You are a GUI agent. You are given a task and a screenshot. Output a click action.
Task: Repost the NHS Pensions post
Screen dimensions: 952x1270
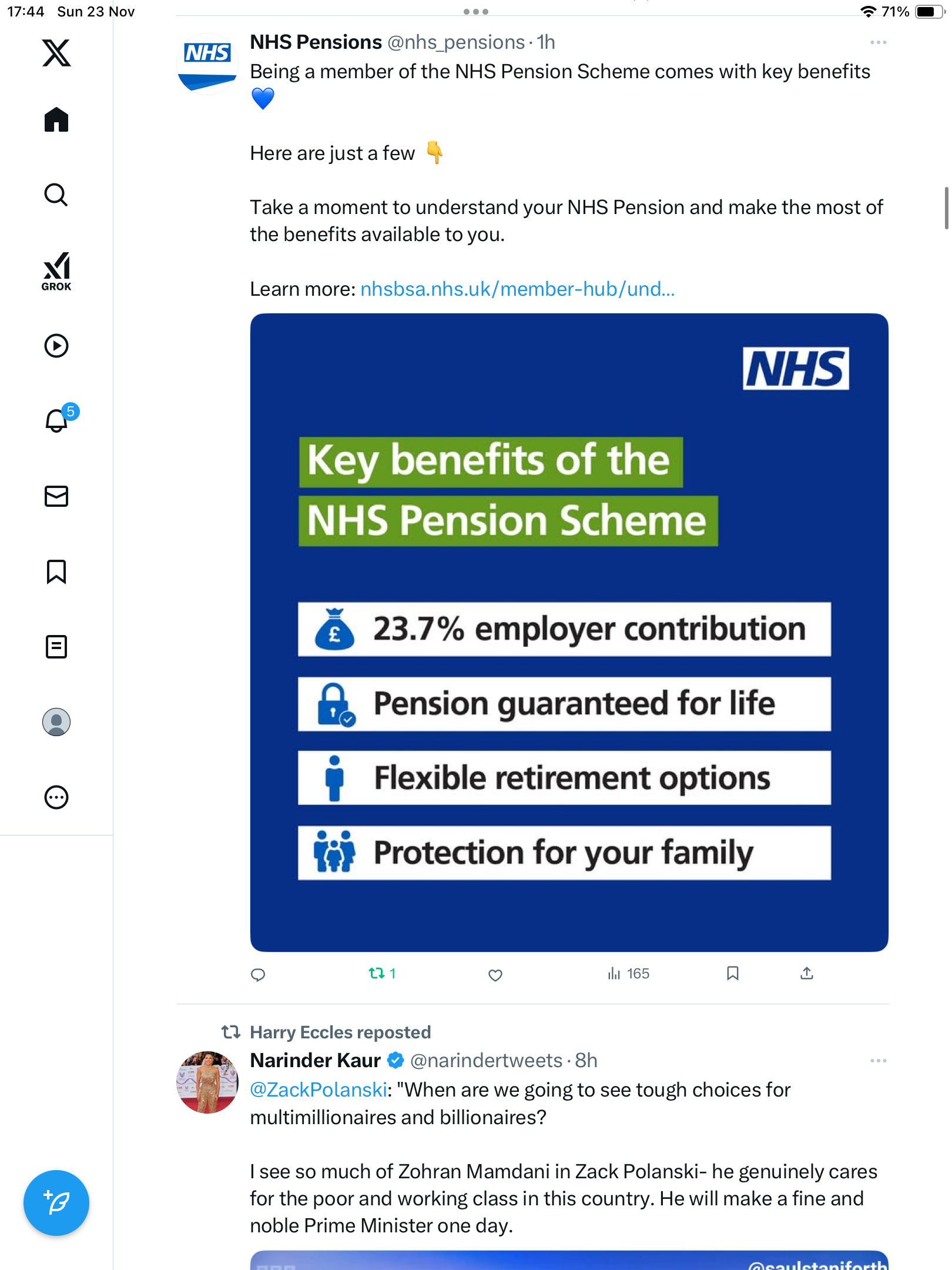click(x=377, y=974)
